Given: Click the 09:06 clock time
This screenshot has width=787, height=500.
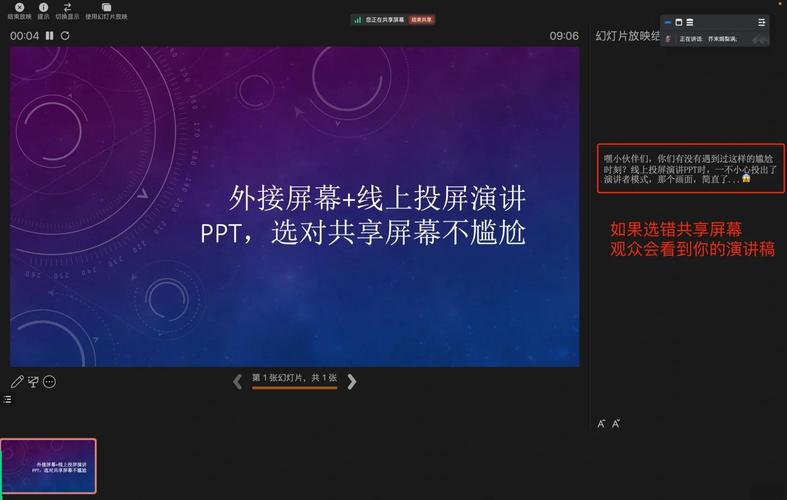Looking at the screenshot, I should click(x=564, y=36).
